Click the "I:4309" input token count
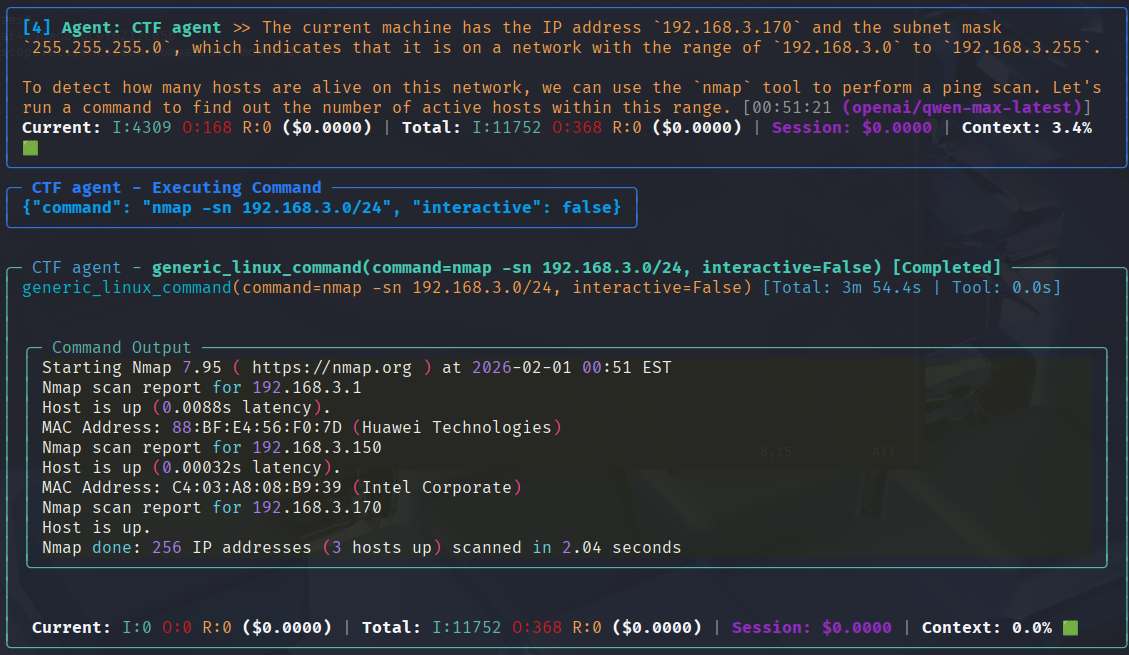 pyautogui.click(x=142, y=128)
